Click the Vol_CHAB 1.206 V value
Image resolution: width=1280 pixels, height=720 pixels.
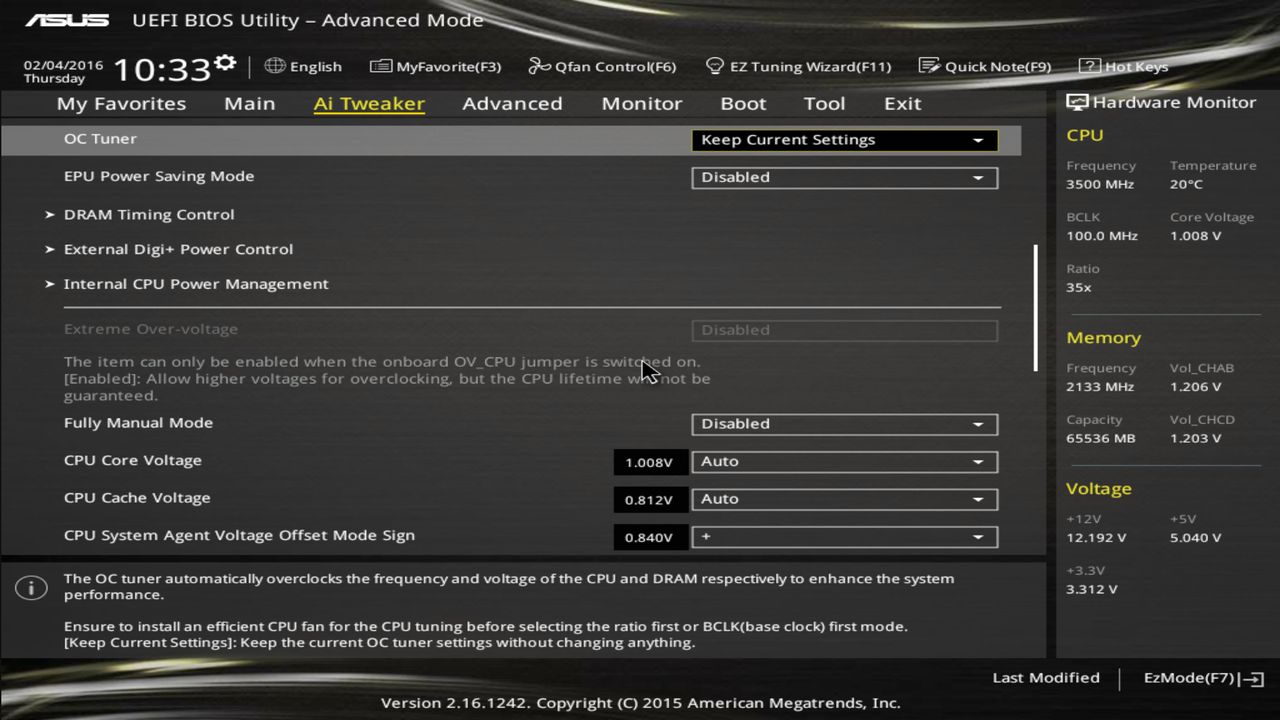(1195, 387)
